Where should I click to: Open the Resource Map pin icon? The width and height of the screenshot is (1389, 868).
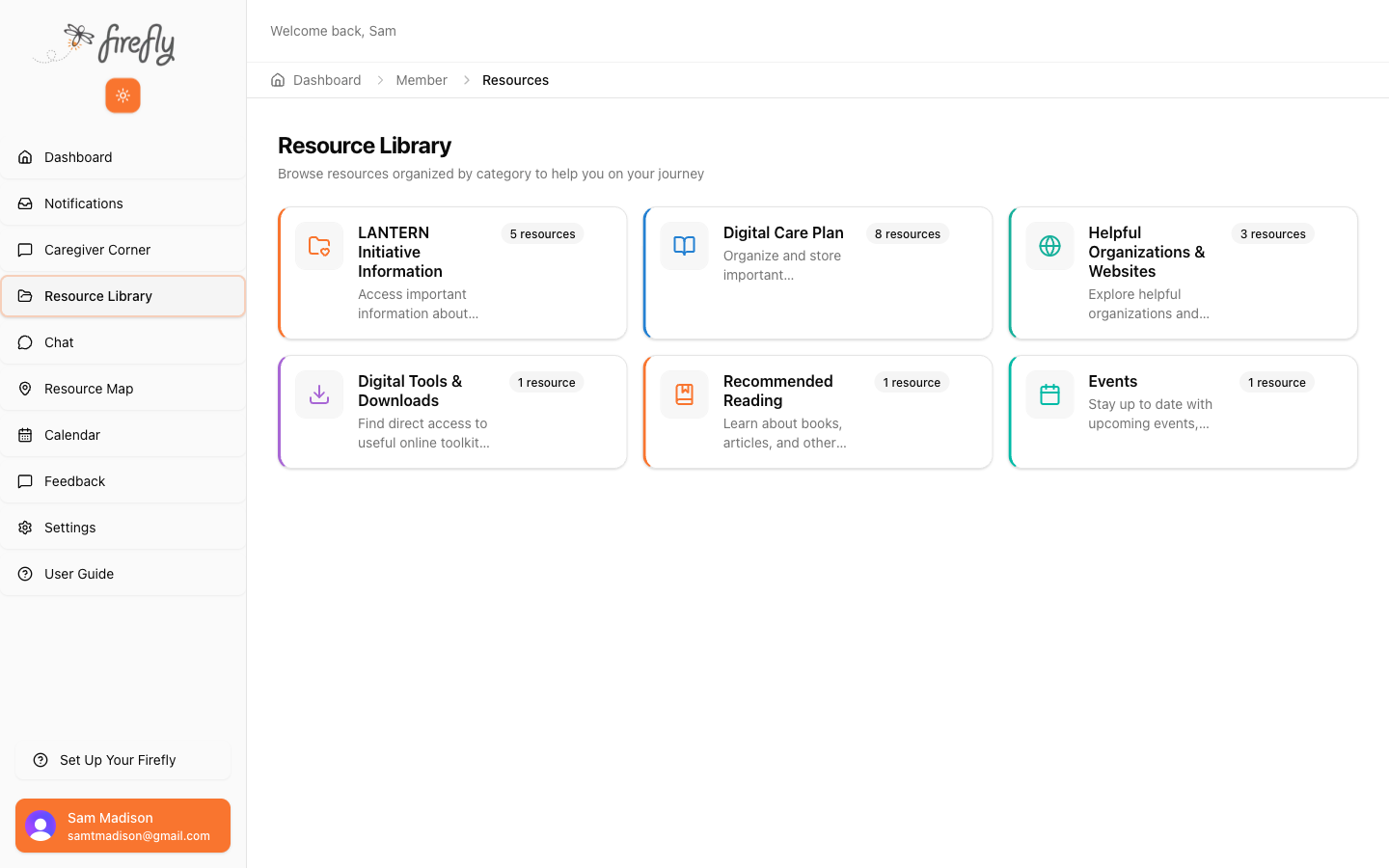pos(25,389)
